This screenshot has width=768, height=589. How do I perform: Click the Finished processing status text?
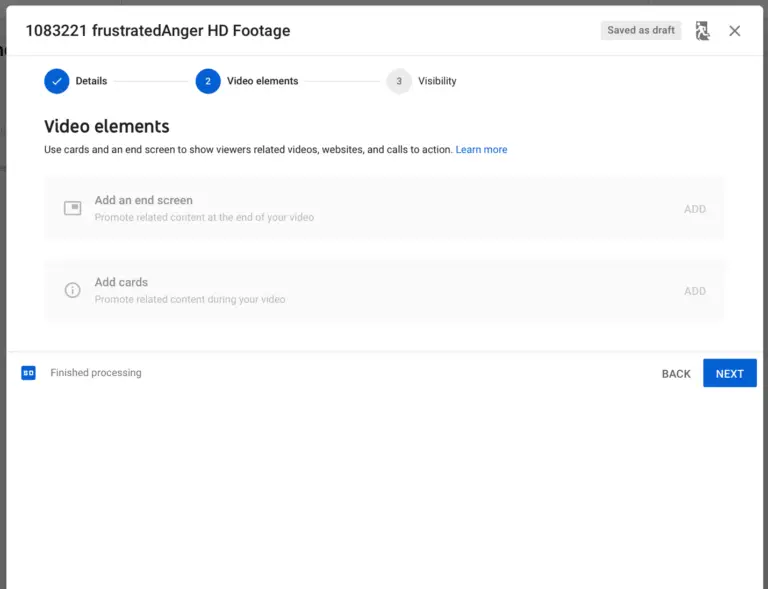96,373
